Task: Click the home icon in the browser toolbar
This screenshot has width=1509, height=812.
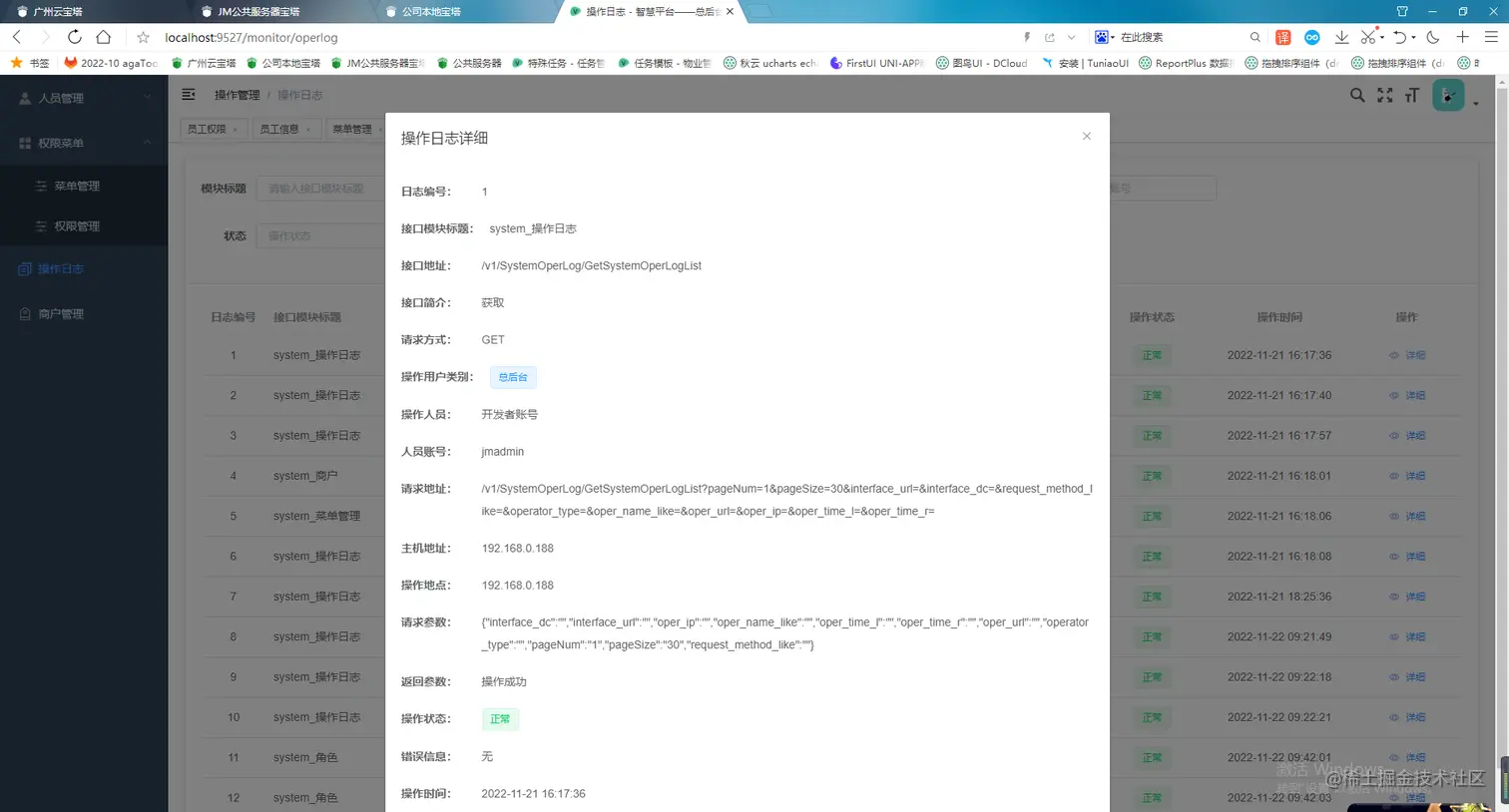Action: pyautogui.click(x=104, y=37)
